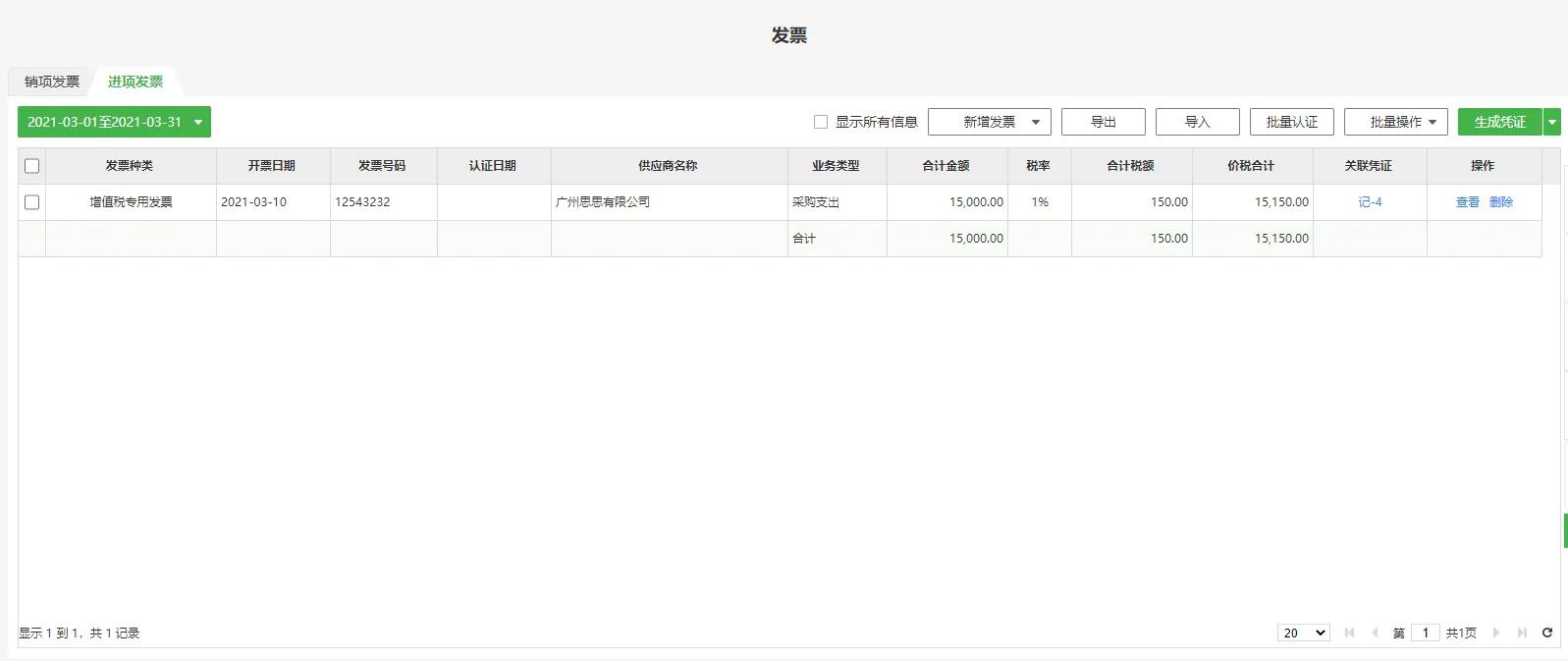Open linked voucher 记-4

pyautogui.click(x=1370, y=202)
